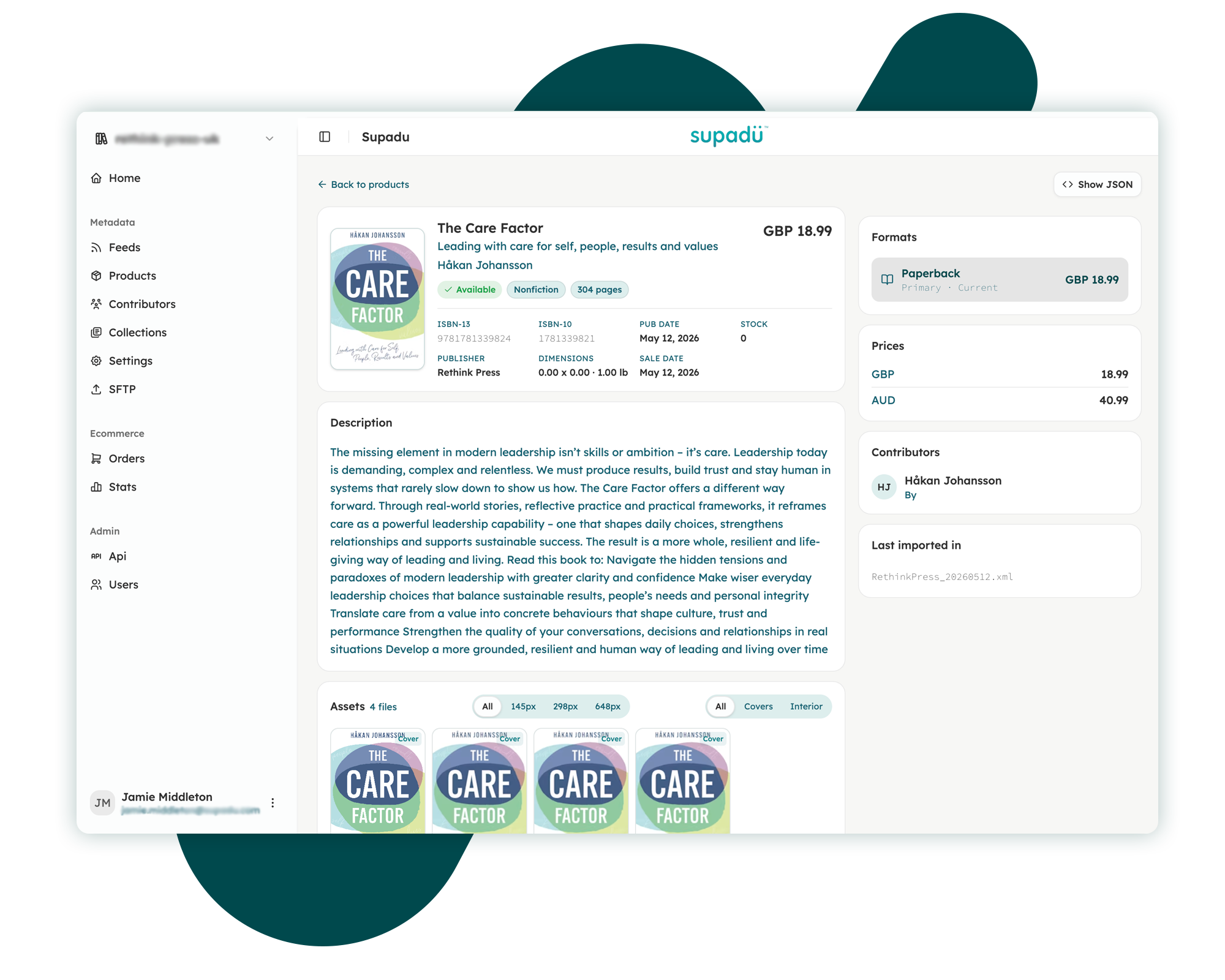This screenshot has height=980, width=1225.
Task: Open the third asset cover thumbnail
Action: click(x=581, y=781)
